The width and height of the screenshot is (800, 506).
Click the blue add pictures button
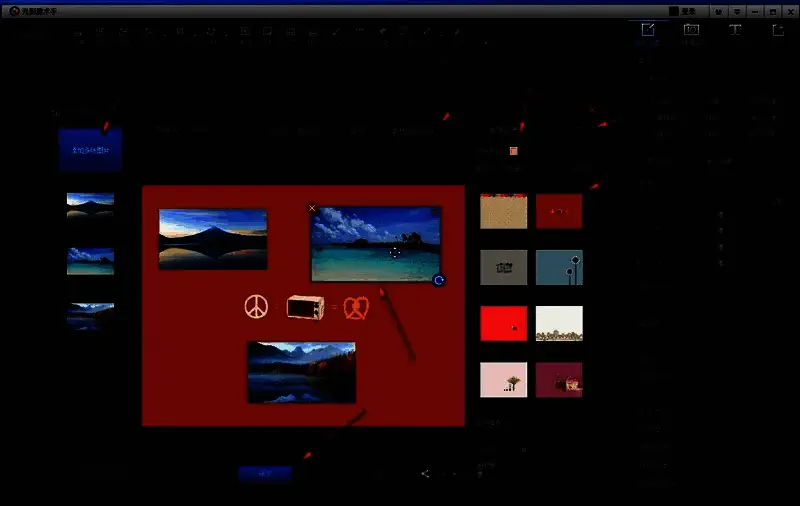[x=90, y=149]
